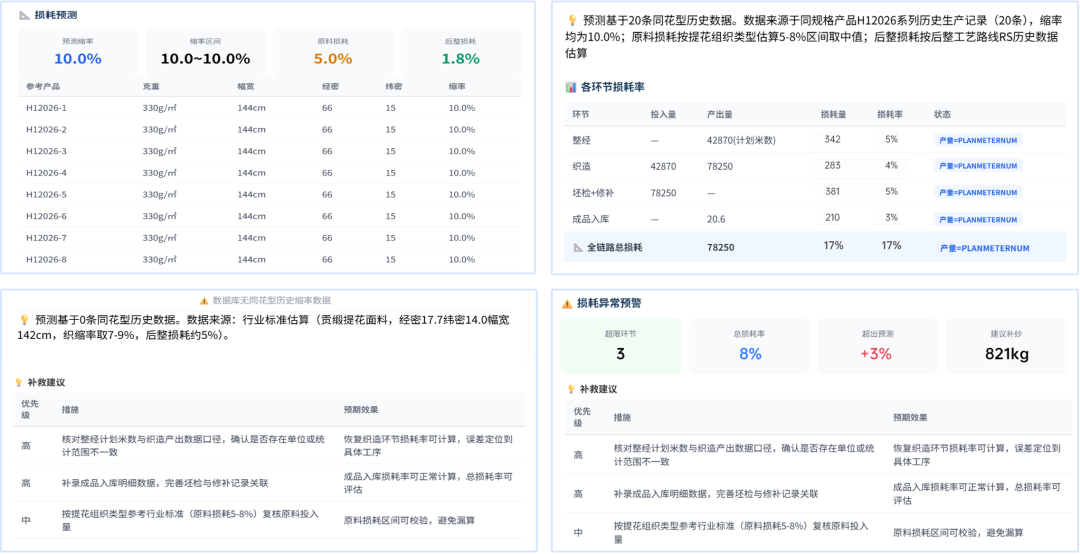Click the ruler icon in 全链路总损耗 row
The width and height of the screenshot is (1080, 554).
[578, 247]
